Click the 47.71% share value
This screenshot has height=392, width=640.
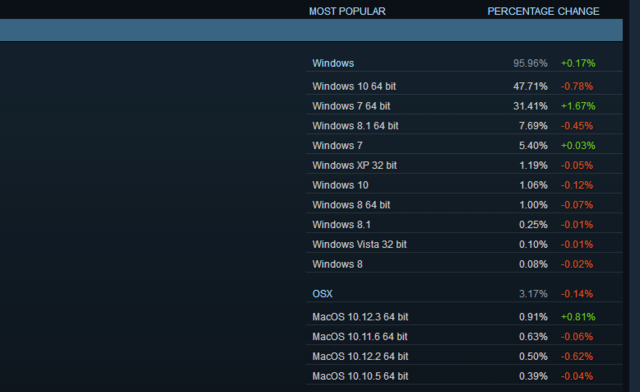(530, 87)
